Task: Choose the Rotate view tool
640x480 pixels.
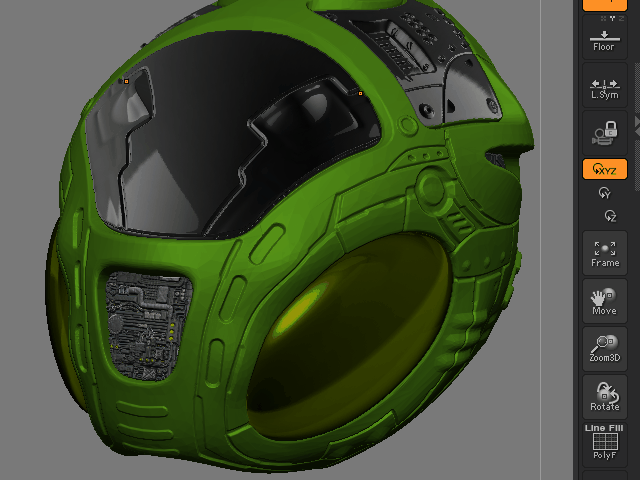Action: pyautogui.click(x=604, y=396)
